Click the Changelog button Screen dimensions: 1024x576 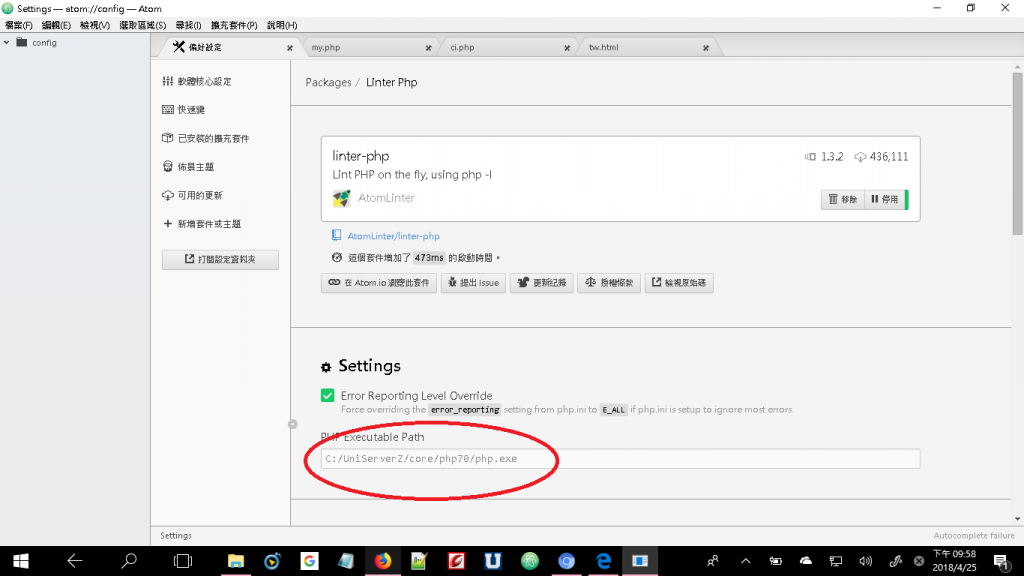pos(541,283)
